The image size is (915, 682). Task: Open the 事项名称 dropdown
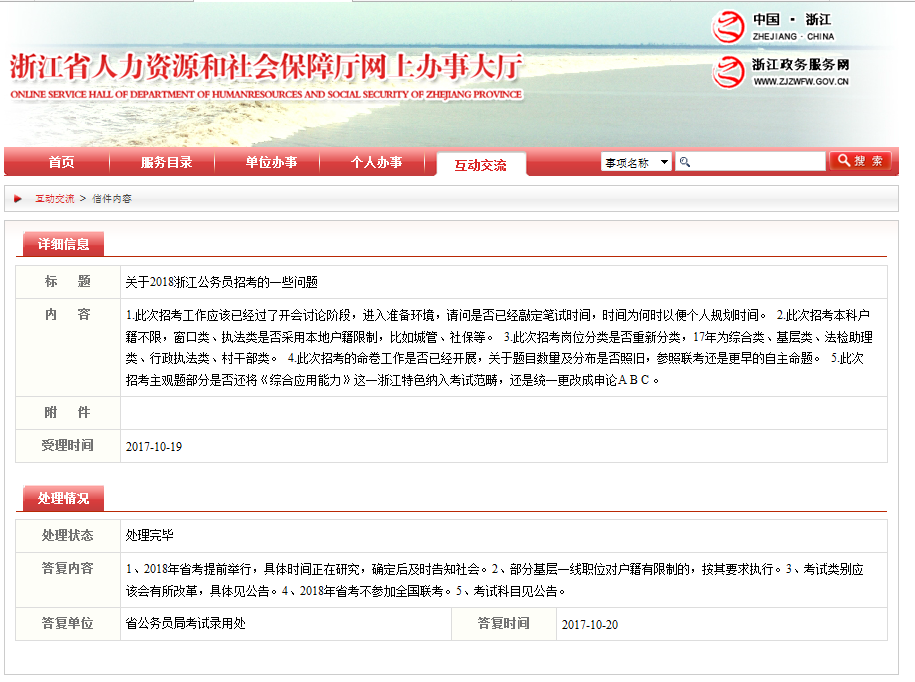[x=636, y=162]
